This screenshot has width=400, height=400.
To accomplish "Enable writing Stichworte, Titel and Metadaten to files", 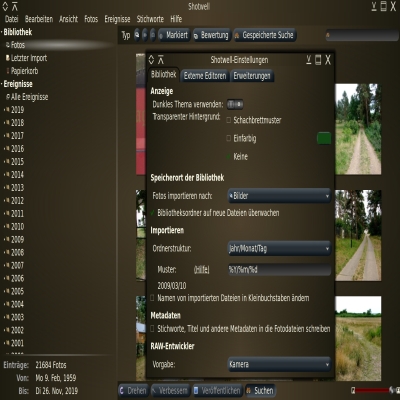I will [x=153, y=329].
